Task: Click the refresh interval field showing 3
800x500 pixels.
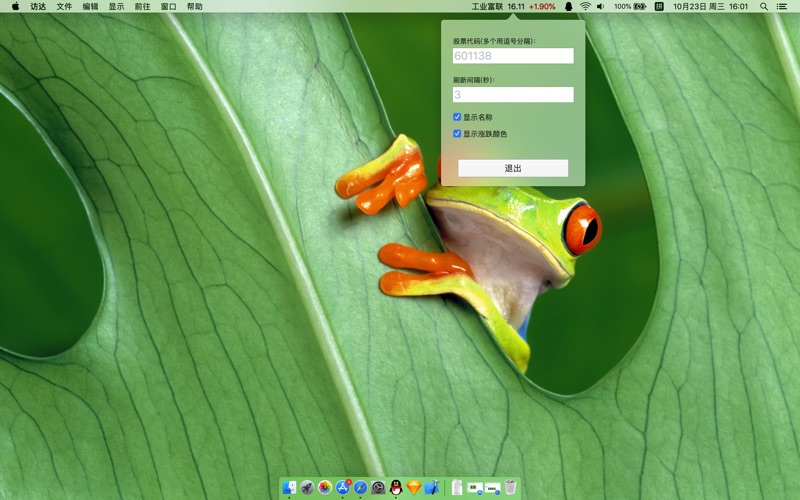Action: pyautogui.click(x=513, y=94)
